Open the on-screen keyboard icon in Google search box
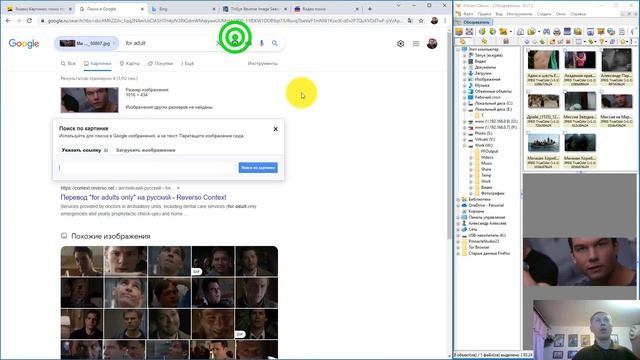 pyautogui.click(x=249, y=43)
